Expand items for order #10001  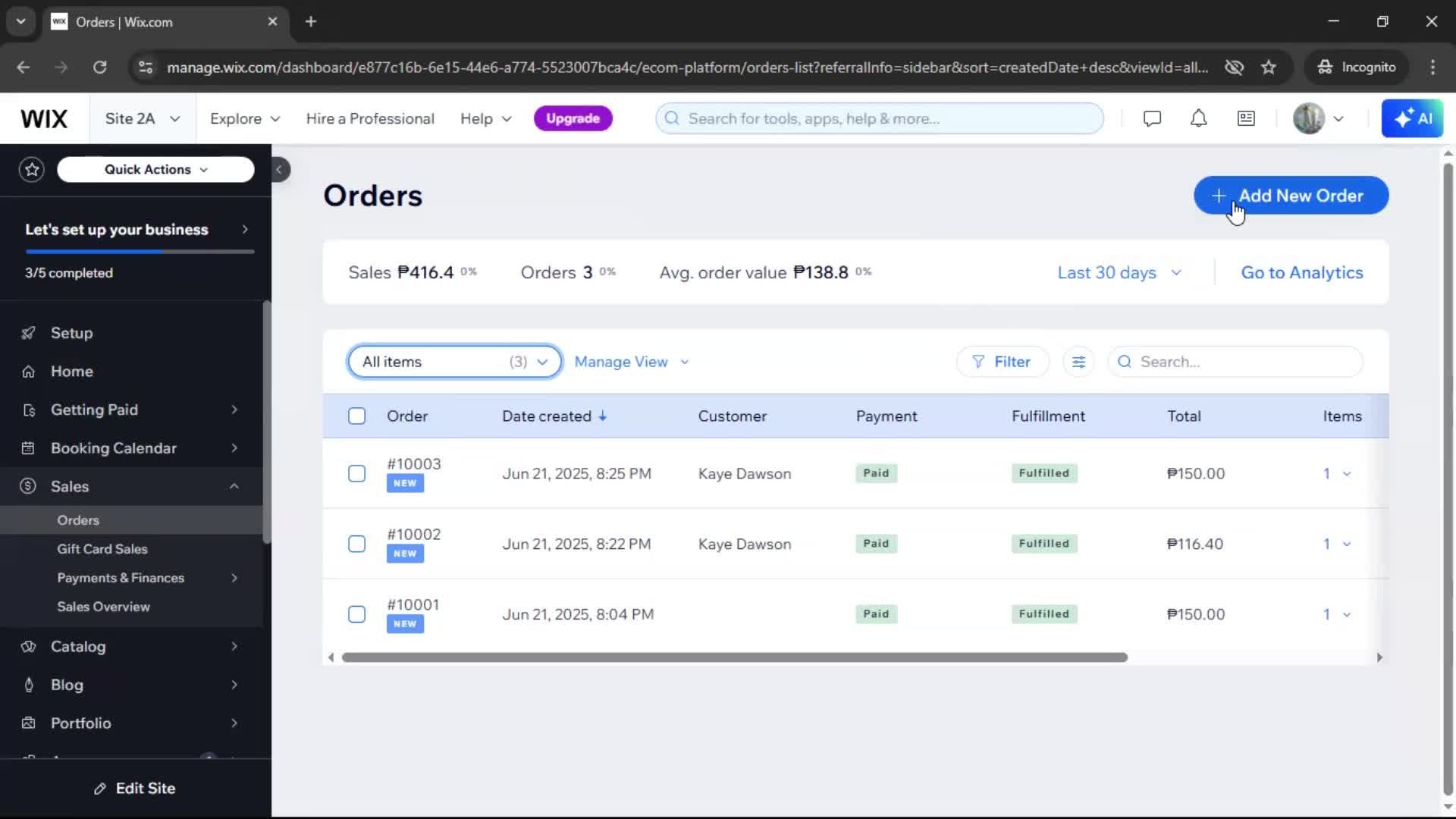pos(1337,615)
